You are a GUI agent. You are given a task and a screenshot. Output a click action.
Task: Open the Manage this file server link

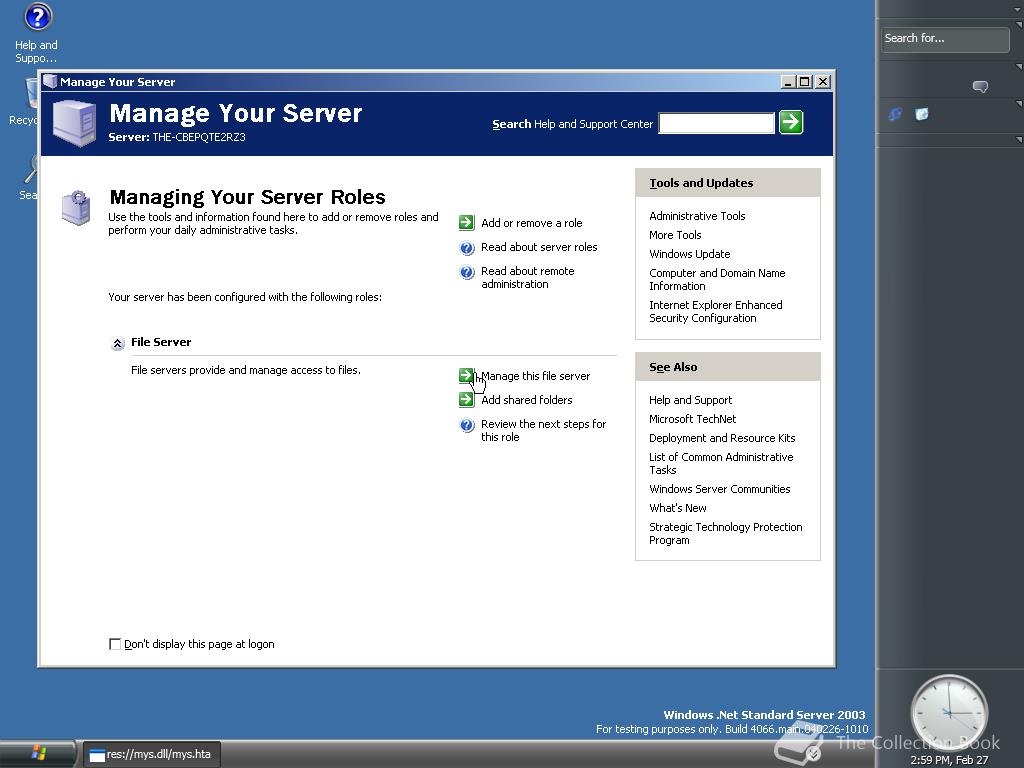coord(536,376)
